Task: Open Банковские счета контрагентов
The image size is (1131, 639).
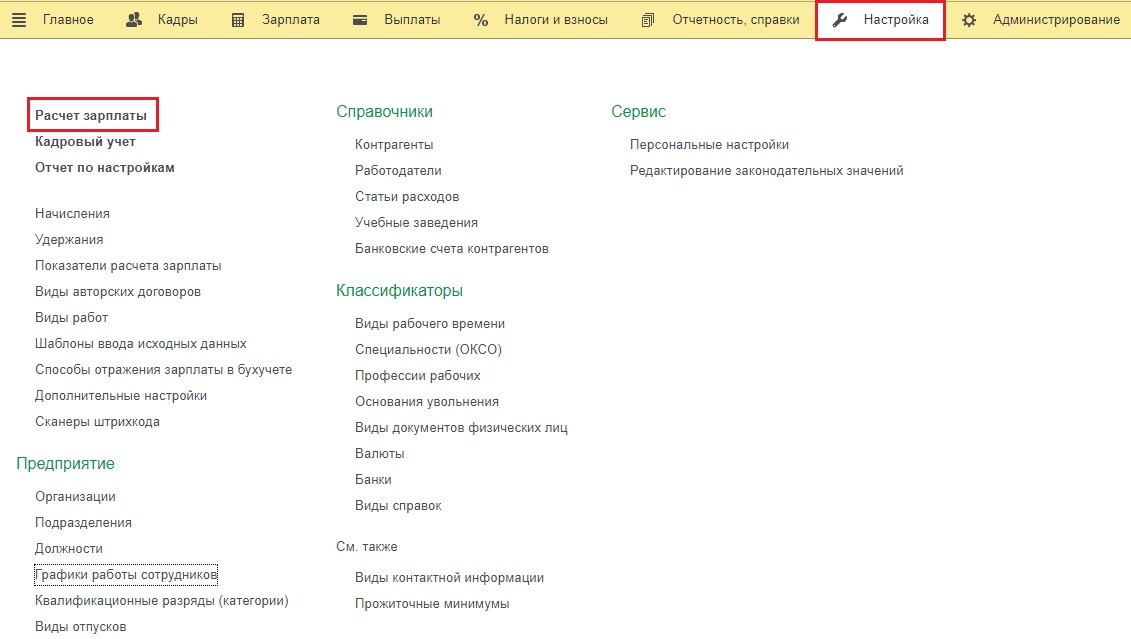Action: (x=452, y=248)
